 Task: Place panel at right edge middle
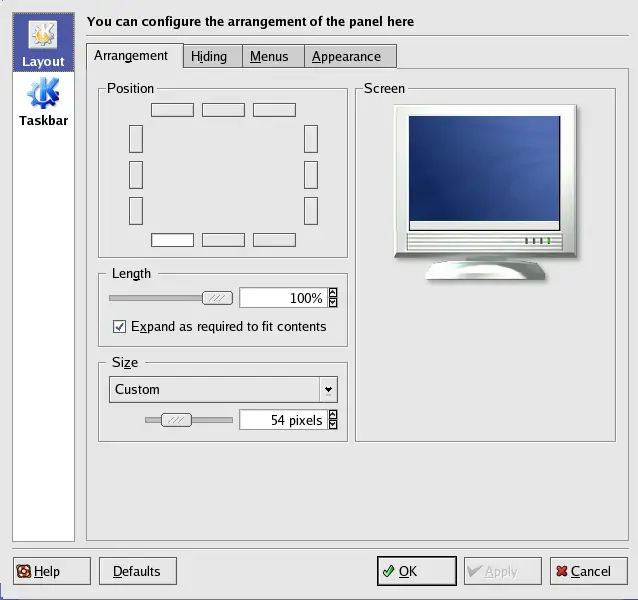click(x=311, y=175)
